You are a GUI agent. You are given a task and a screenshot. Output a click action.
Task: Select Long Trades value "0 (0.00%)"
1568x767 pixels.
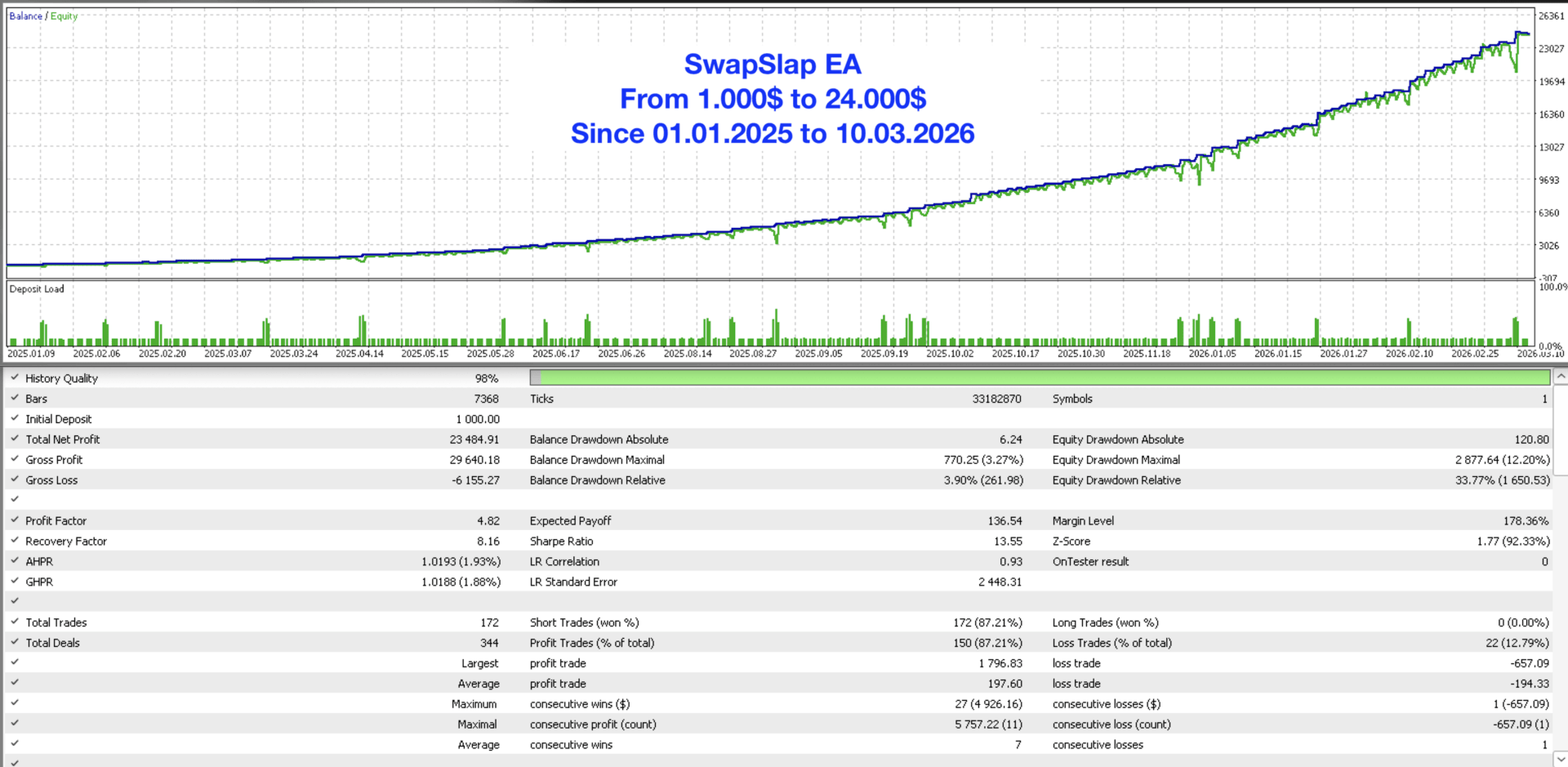pyautogui.click(x=1524, y=623)
